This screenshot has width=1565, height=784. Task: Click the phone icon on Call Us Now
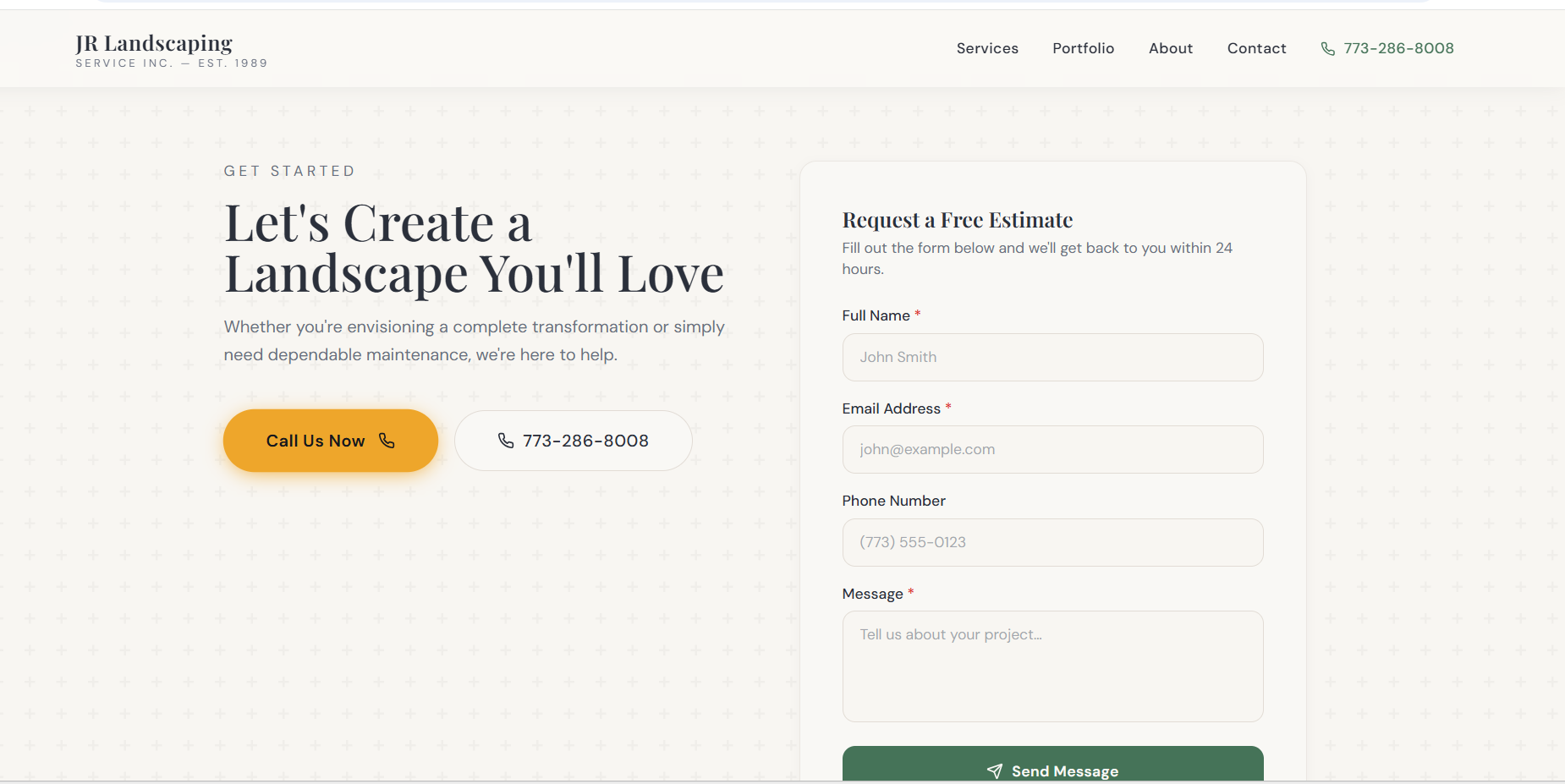(387, 441)
